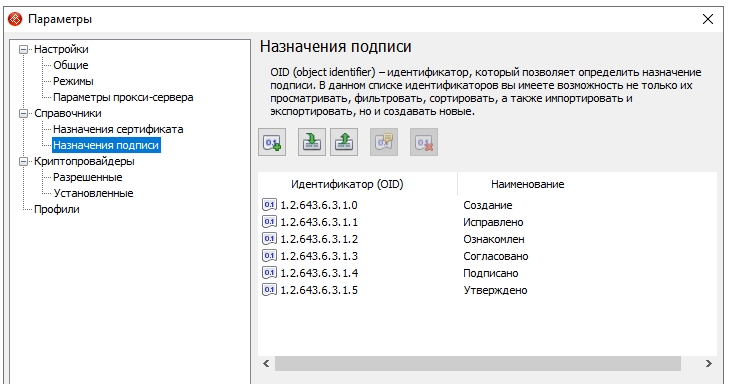Collapse the Криптопровайдеры tree node
The width and height of the screenshot is (729, 384).
pos(23,161)
